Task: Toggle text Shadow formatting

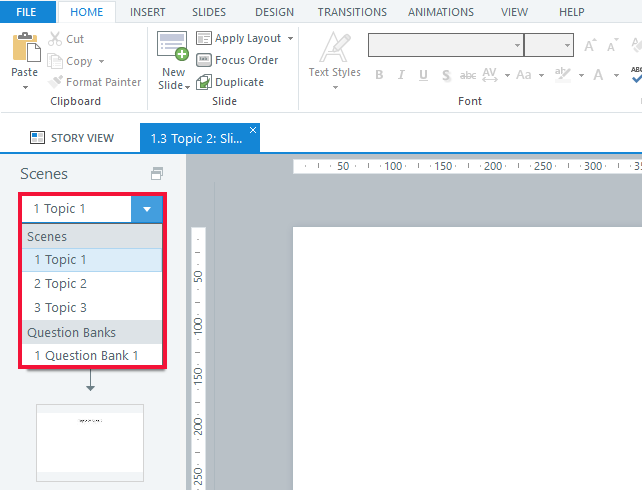Action: point(446,75)
